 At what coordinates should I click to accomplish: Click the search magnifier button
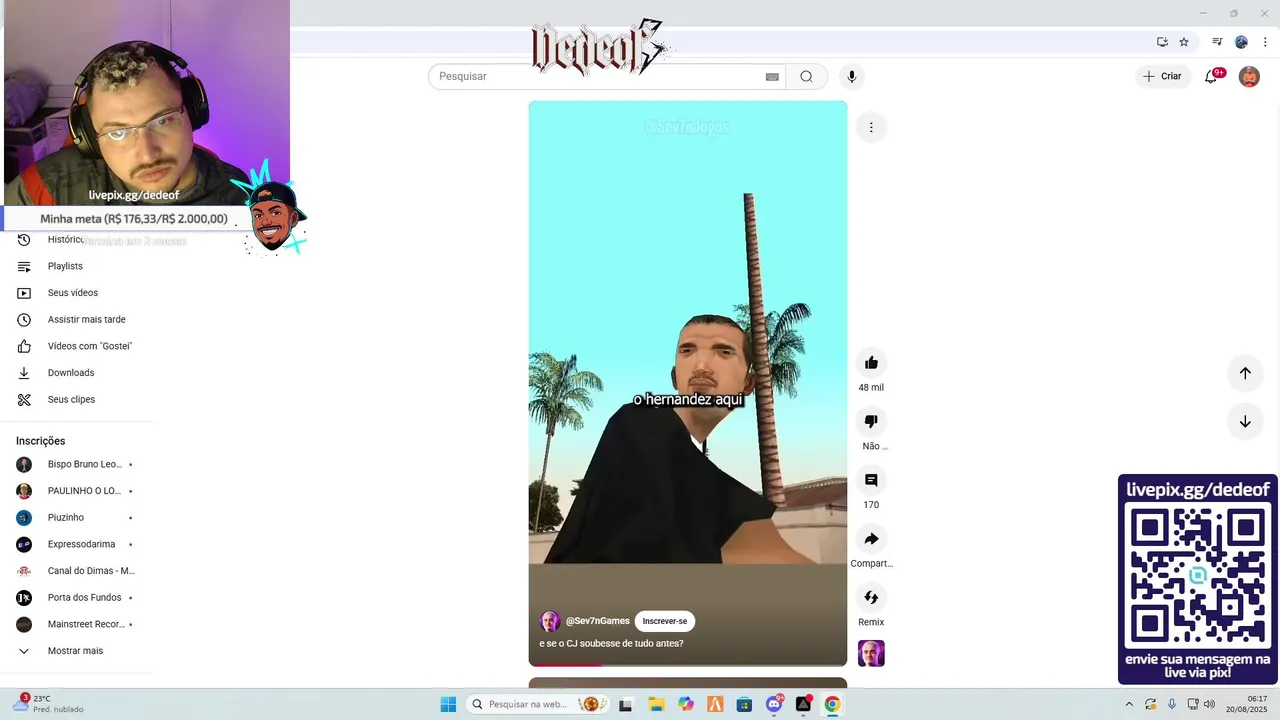coord(806,76)
